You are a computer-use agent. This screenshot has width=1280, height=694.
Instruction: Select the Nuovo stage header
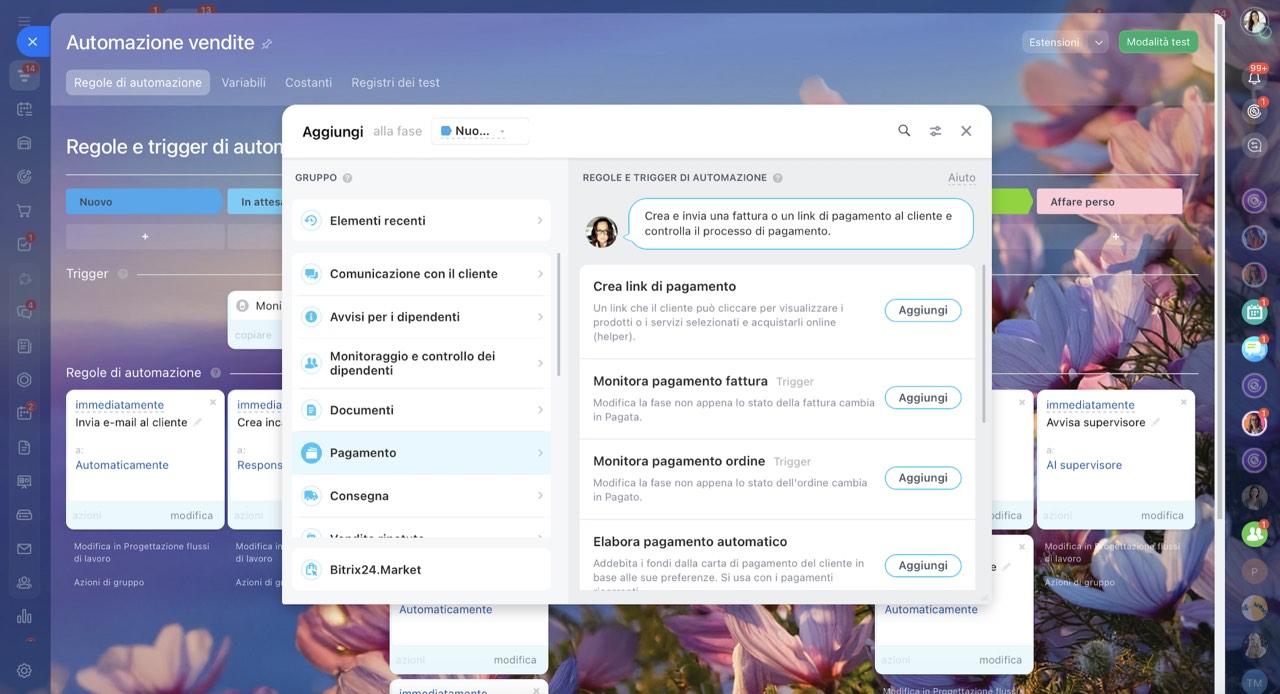click(x=144, y=201)
